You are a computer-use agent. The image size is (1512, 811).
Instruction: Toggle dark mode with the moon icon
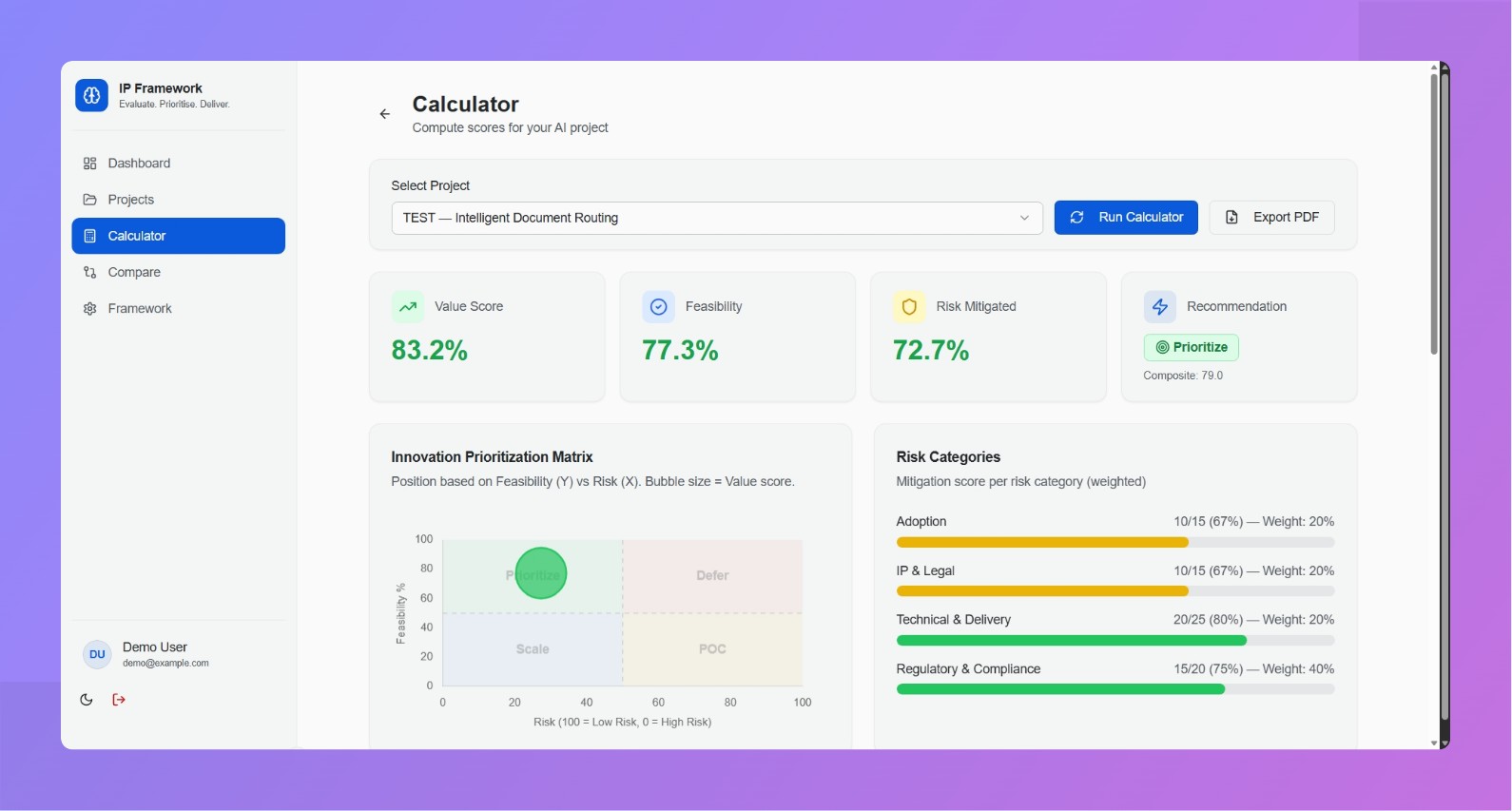[87, 700]
